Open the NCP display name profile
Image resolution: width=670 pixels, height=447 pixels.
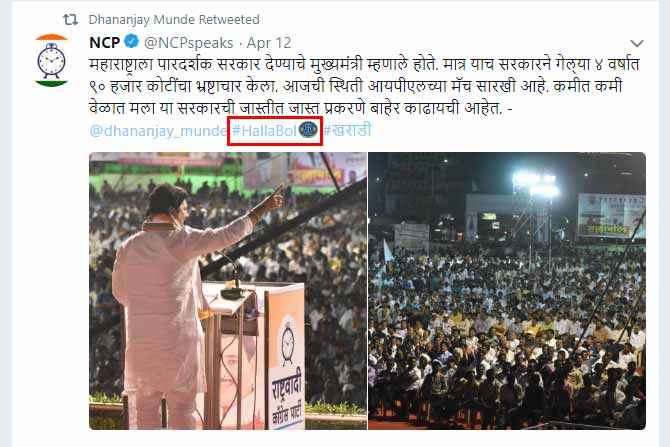click(x=105, y=43)
